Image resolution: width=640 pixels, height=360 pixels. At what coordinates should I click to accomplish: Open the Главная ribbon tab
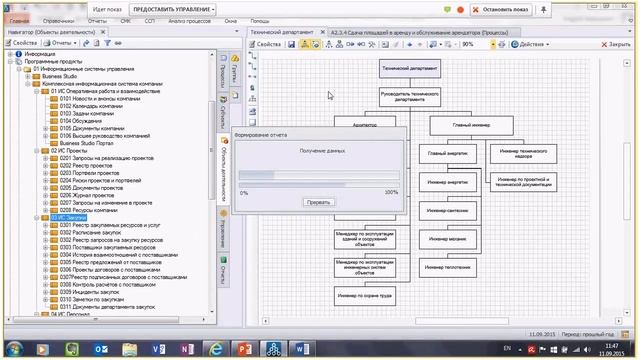19,21
